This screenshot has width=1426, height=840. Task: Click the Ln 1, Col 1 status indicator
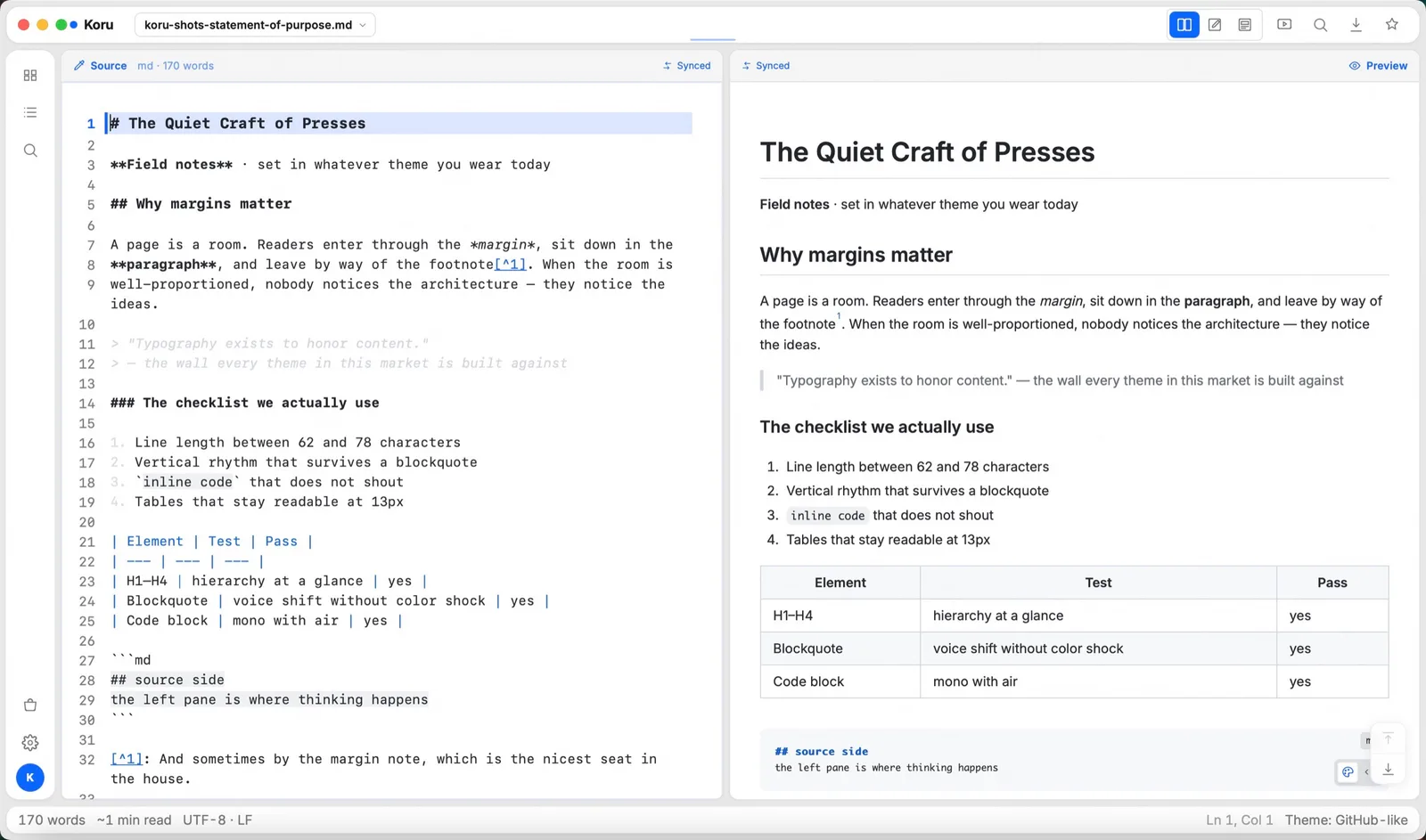(x=1240, y=820)
